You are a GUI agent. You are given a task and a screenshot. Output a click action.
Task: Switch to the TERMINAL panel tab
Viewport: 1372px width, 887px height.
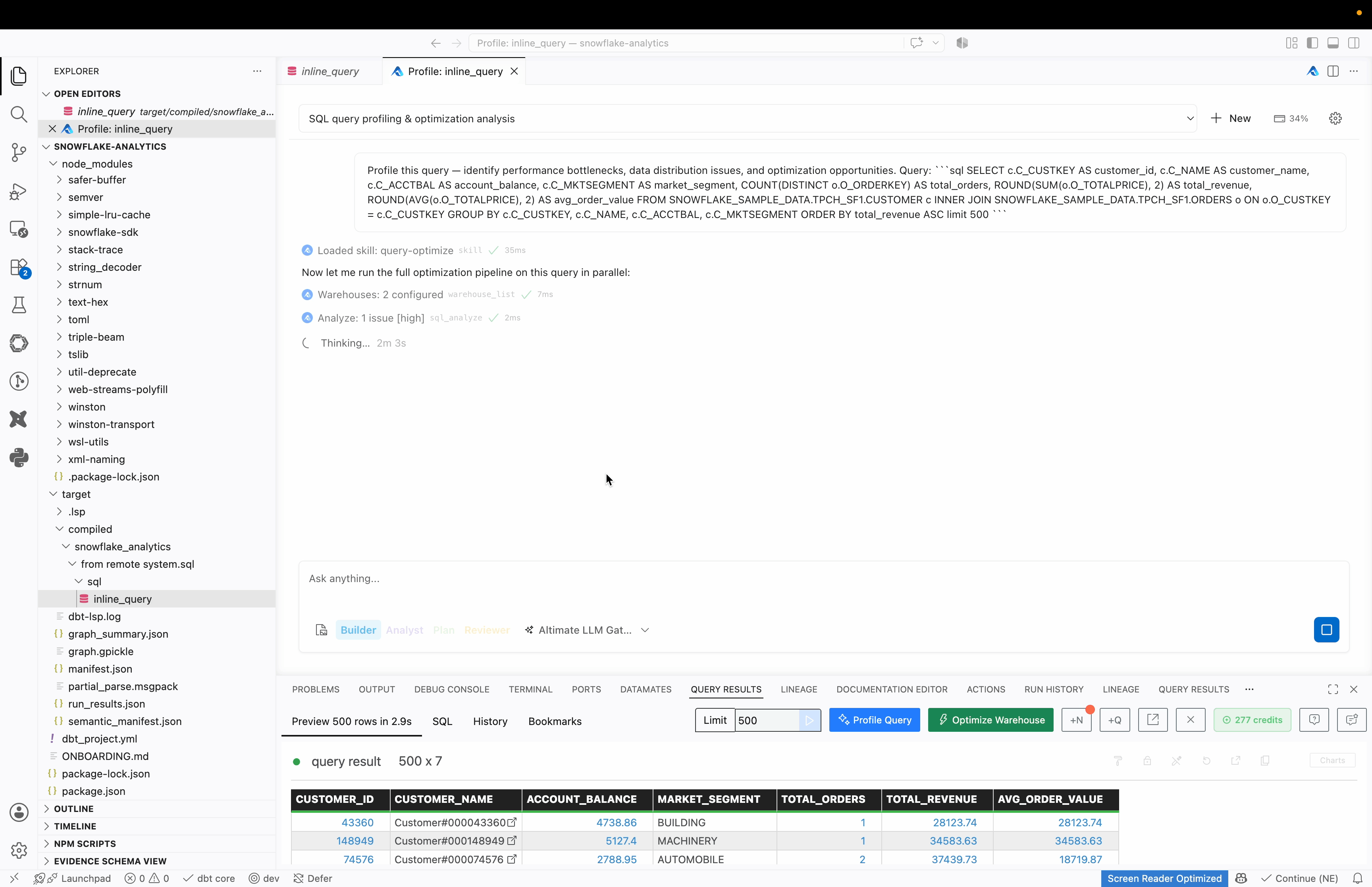click(x=530, y=689)
